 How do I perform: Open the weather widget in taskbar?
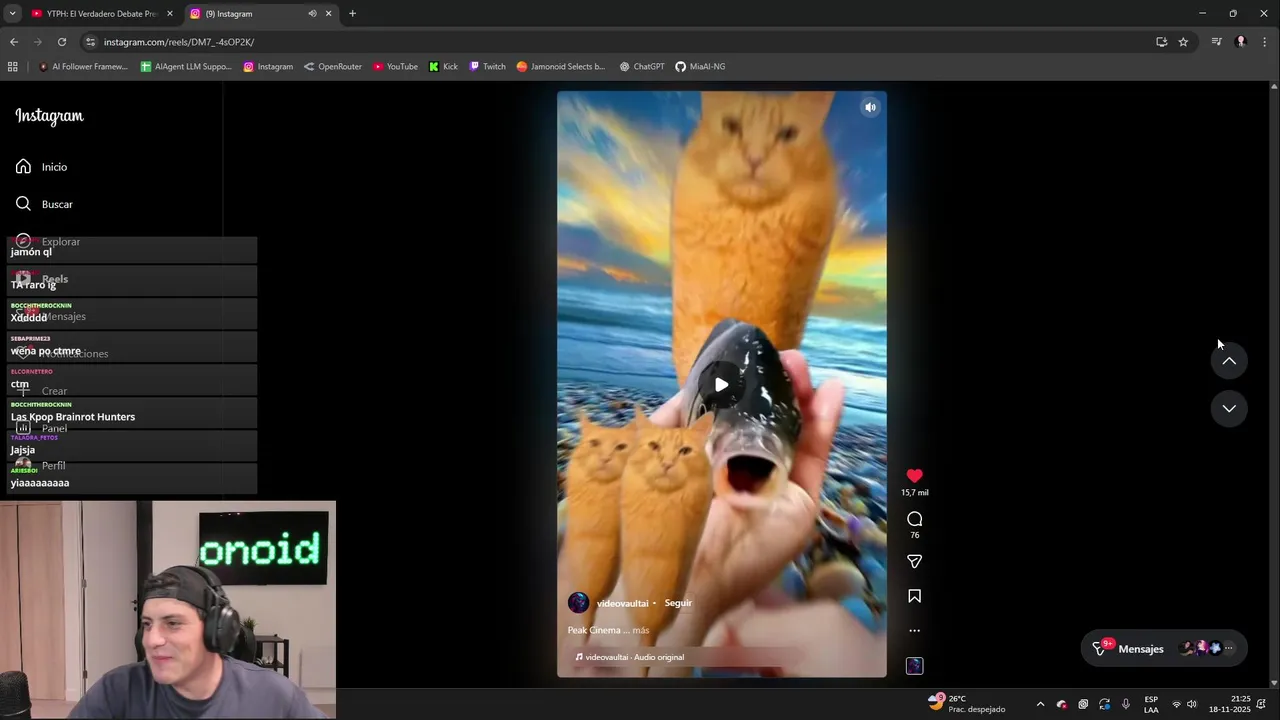(967, 703)
